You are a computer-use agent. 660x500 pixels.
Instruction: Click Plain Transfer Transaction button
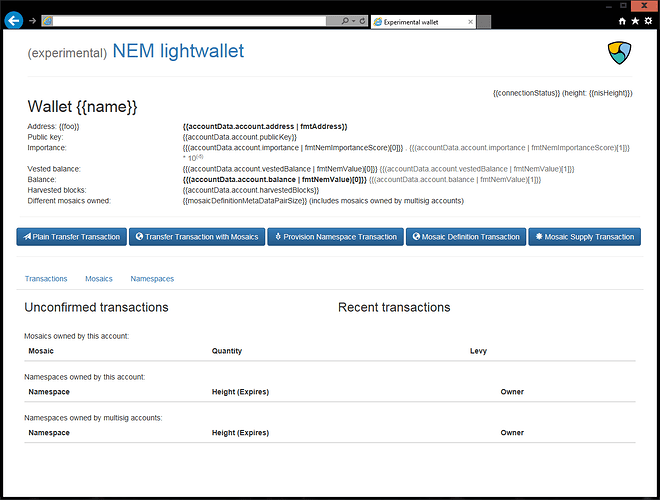click(x=72, y=237)
